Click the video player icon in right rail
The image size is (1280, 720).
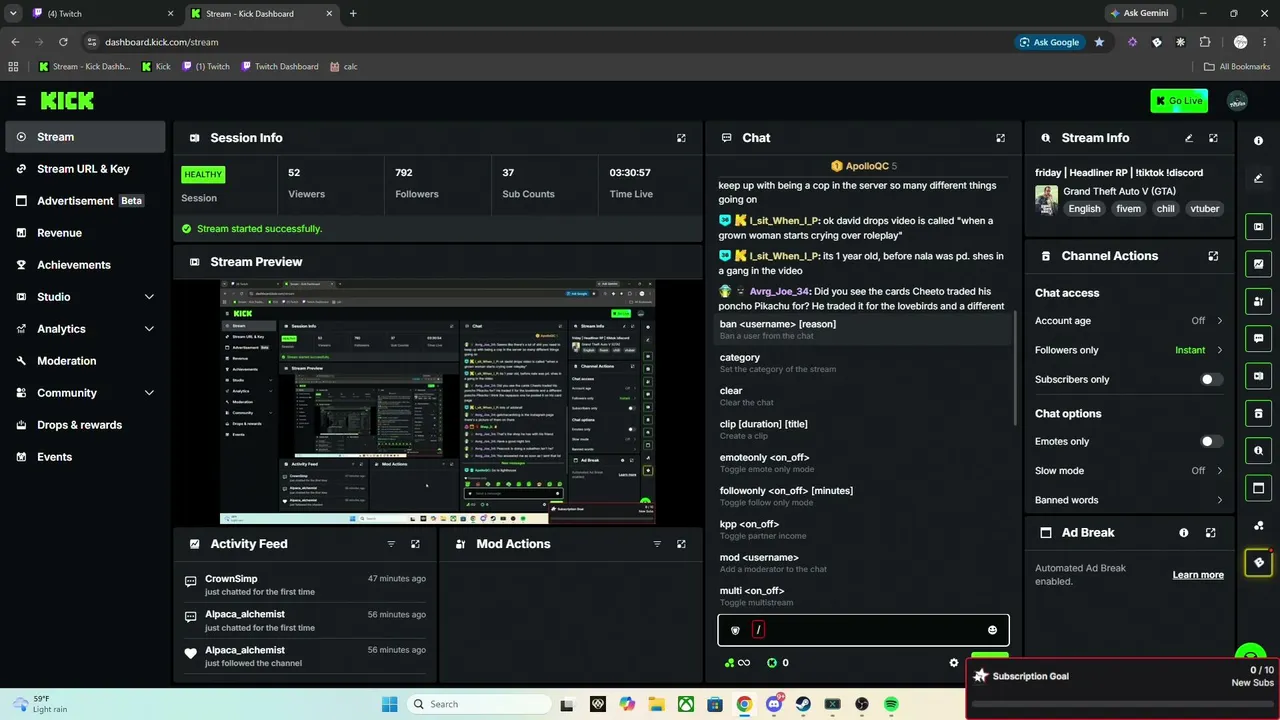click(x=1259, y=227)
